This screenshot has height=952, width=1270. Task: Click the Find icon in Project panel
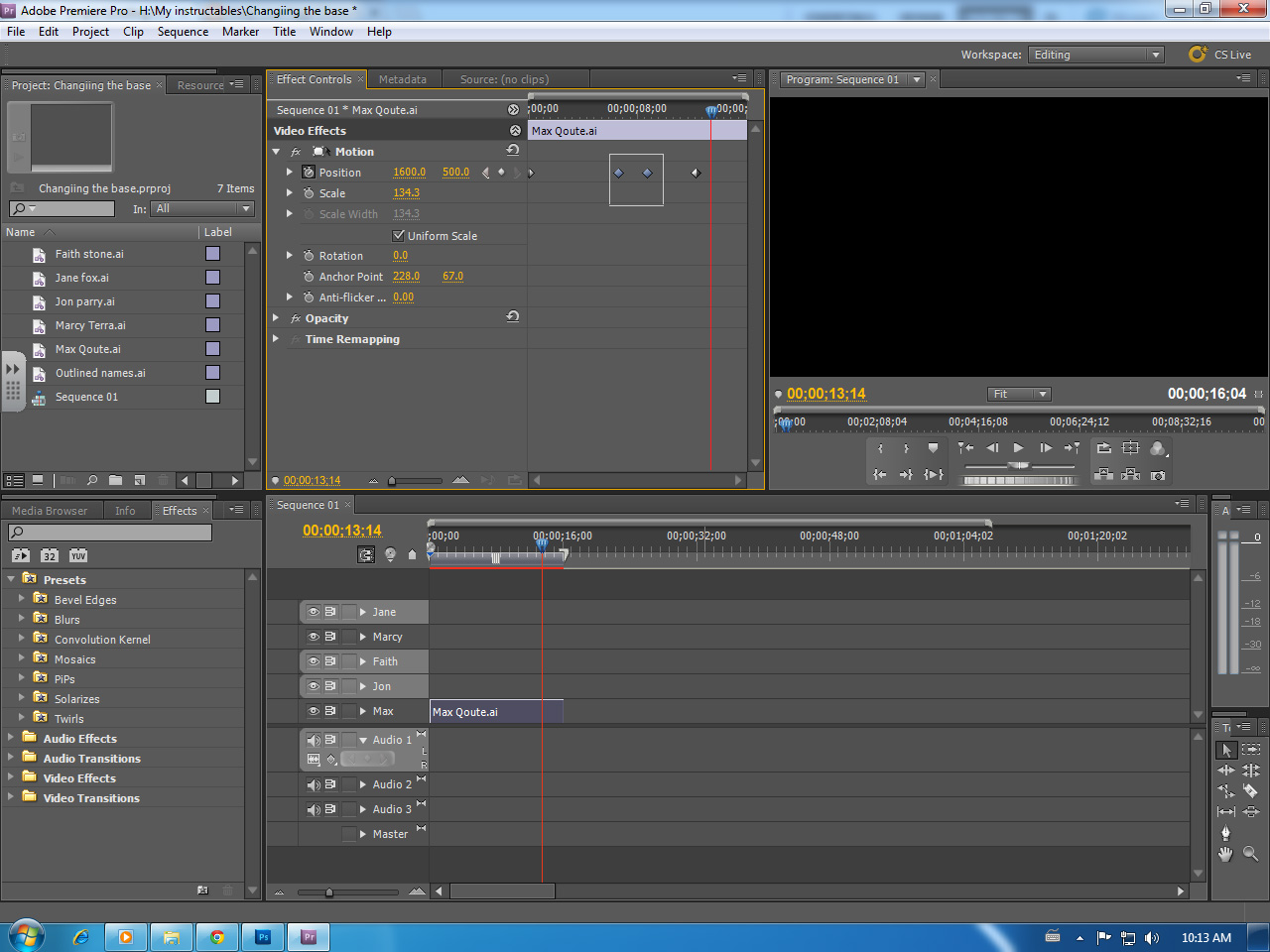coord(92,480)
